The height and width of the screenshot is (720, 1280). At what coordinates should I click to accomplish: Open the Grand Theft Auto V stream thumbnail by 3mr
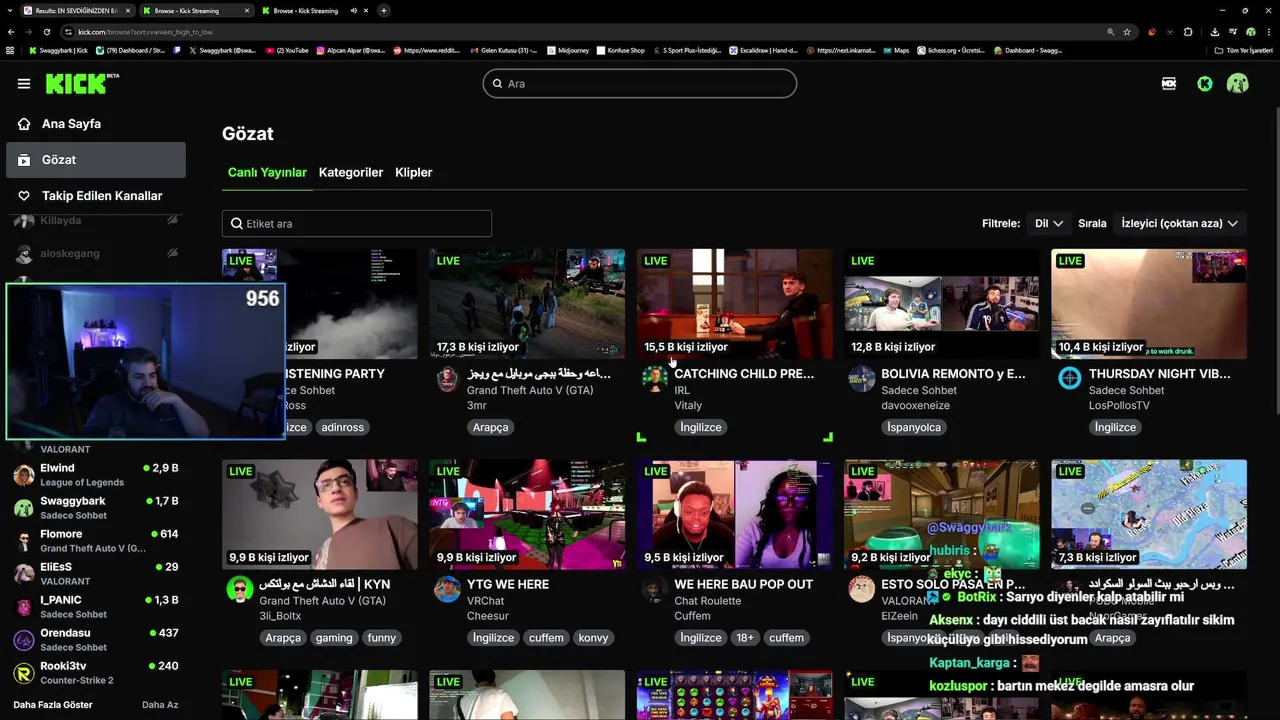(527, 304)
